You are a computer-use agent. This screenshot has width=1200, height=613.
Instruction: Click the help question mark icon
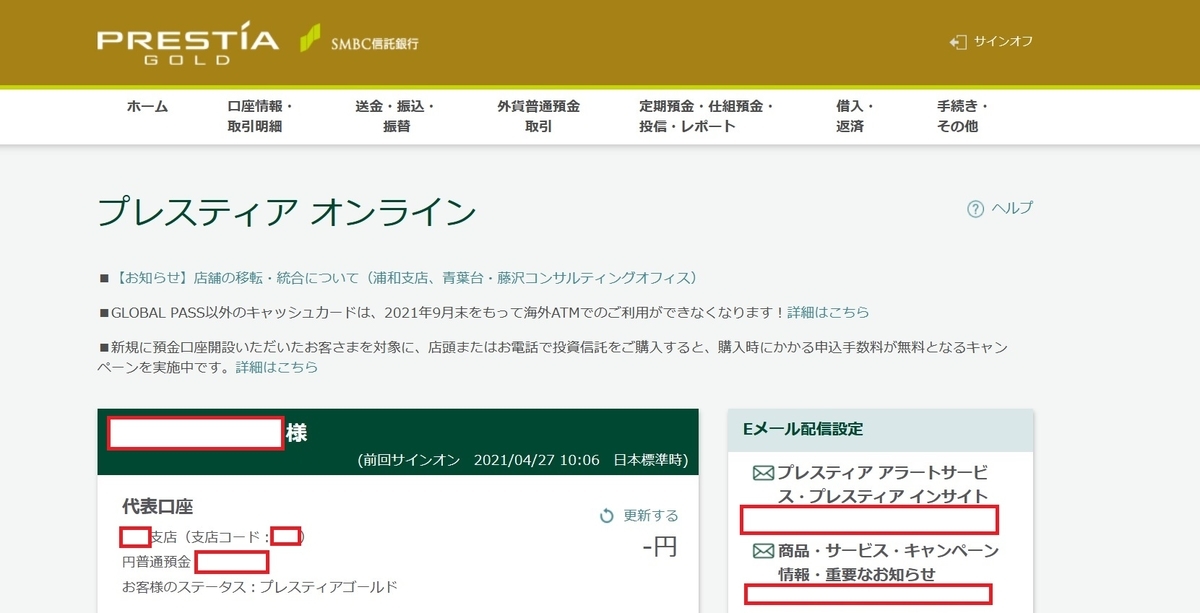[x=975, y=208]
